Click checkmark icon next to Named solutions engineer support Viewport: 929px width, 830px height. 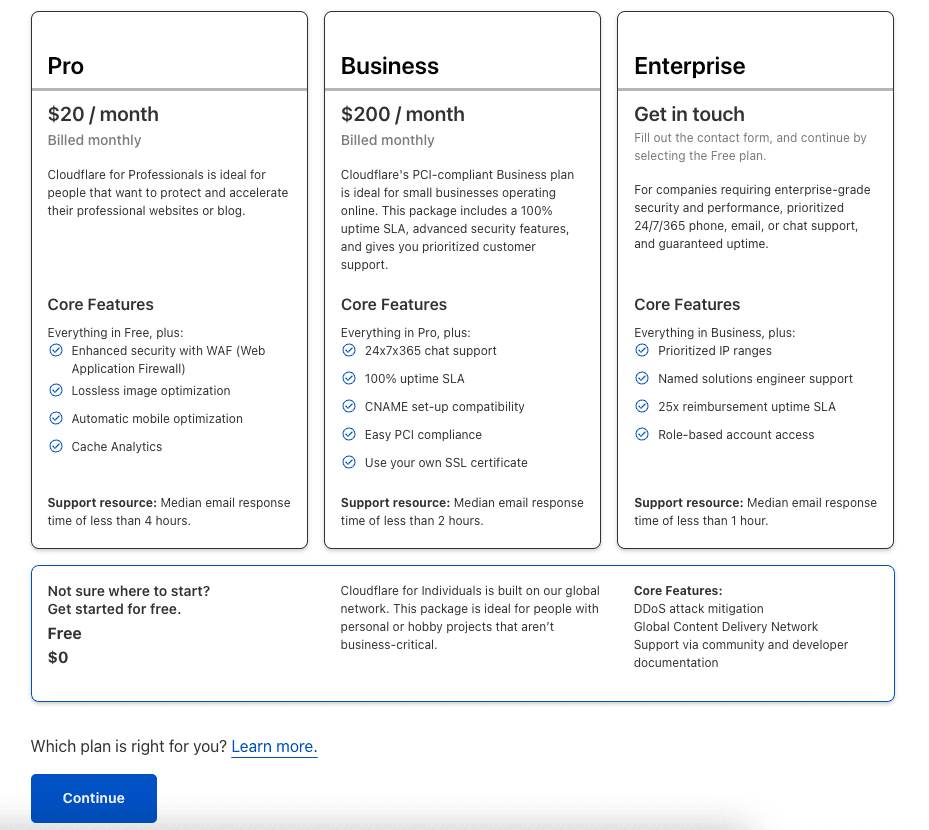tap(642, 378)
